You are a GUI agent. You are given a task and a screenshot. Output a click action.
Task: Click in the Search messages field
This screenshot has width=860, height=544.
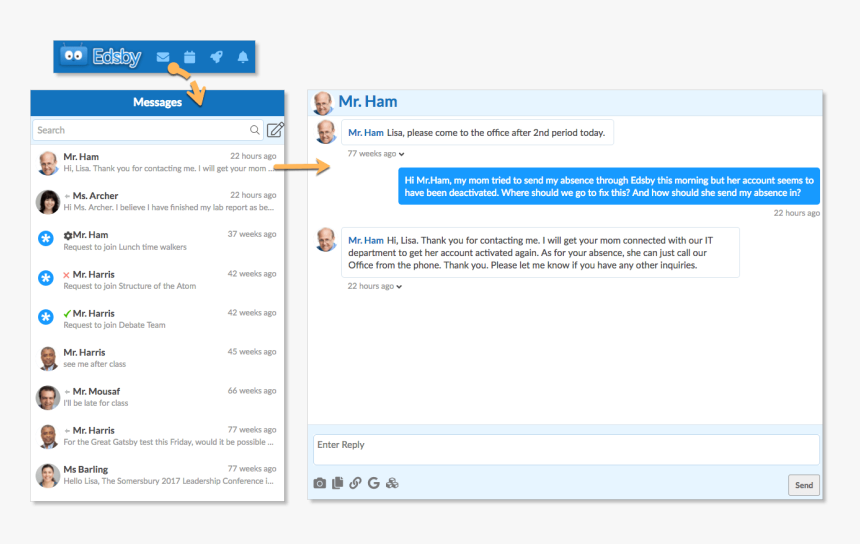pos(140,130)
